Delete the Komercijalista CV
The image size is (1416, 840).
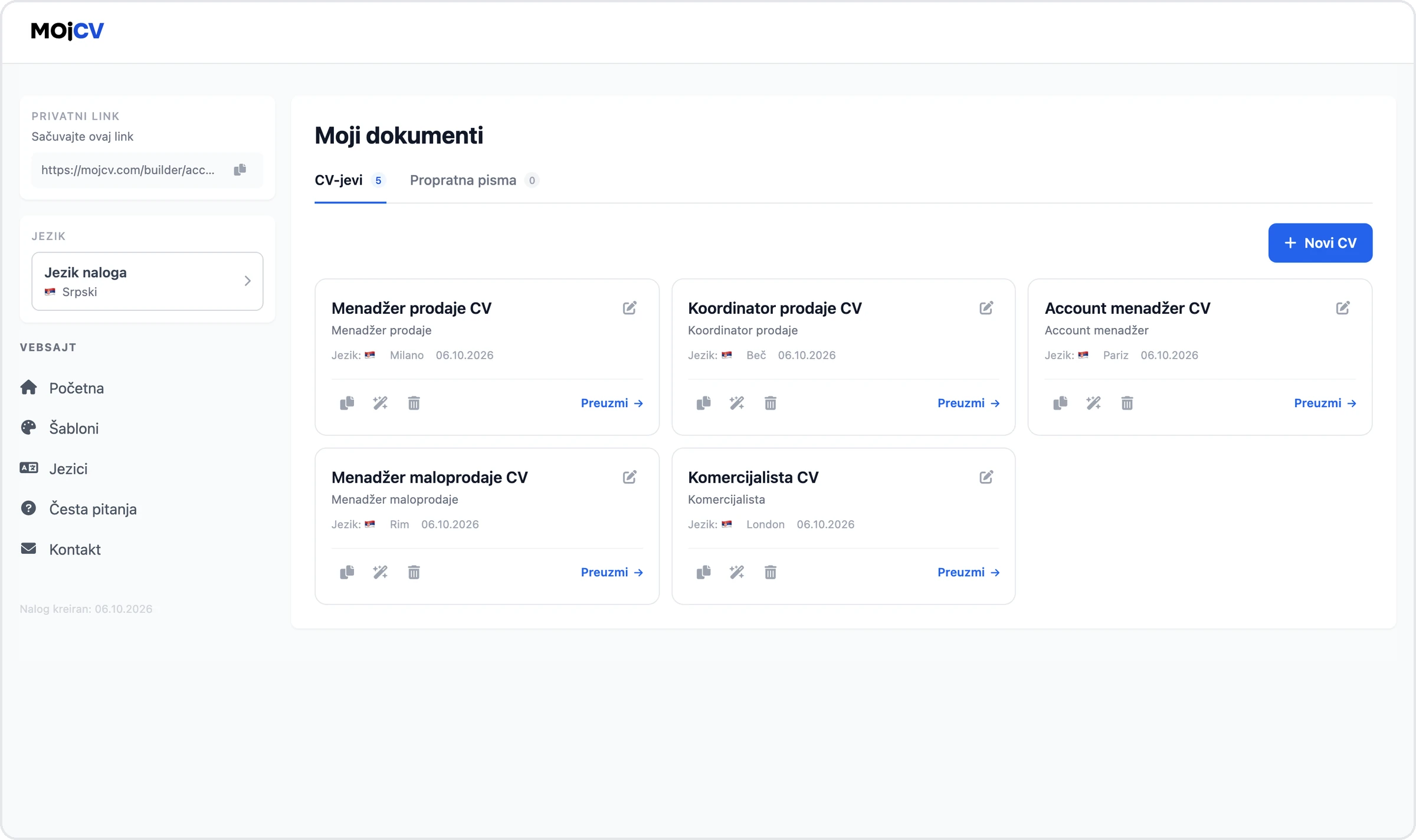click(771, 572)
